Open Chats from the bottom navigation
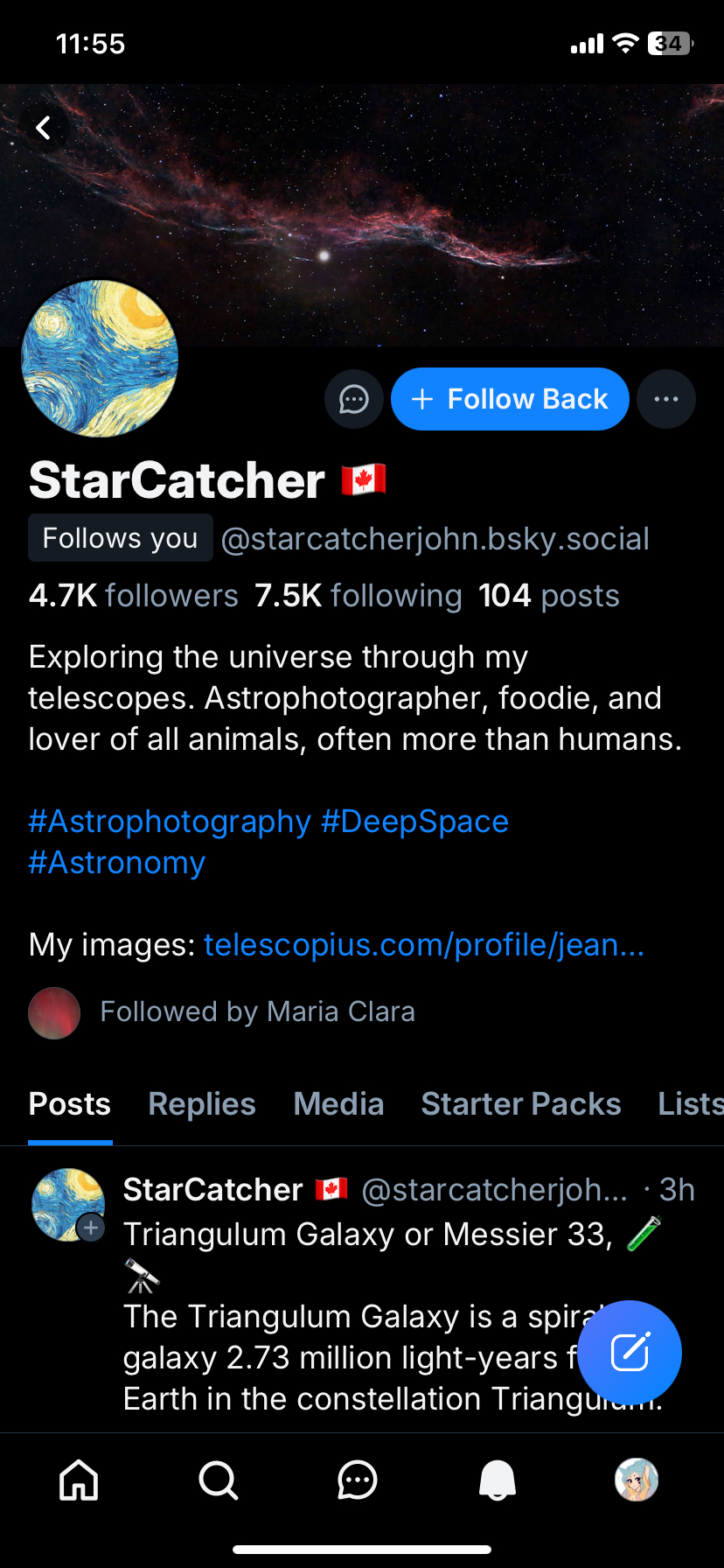 tap(357, 1480)
